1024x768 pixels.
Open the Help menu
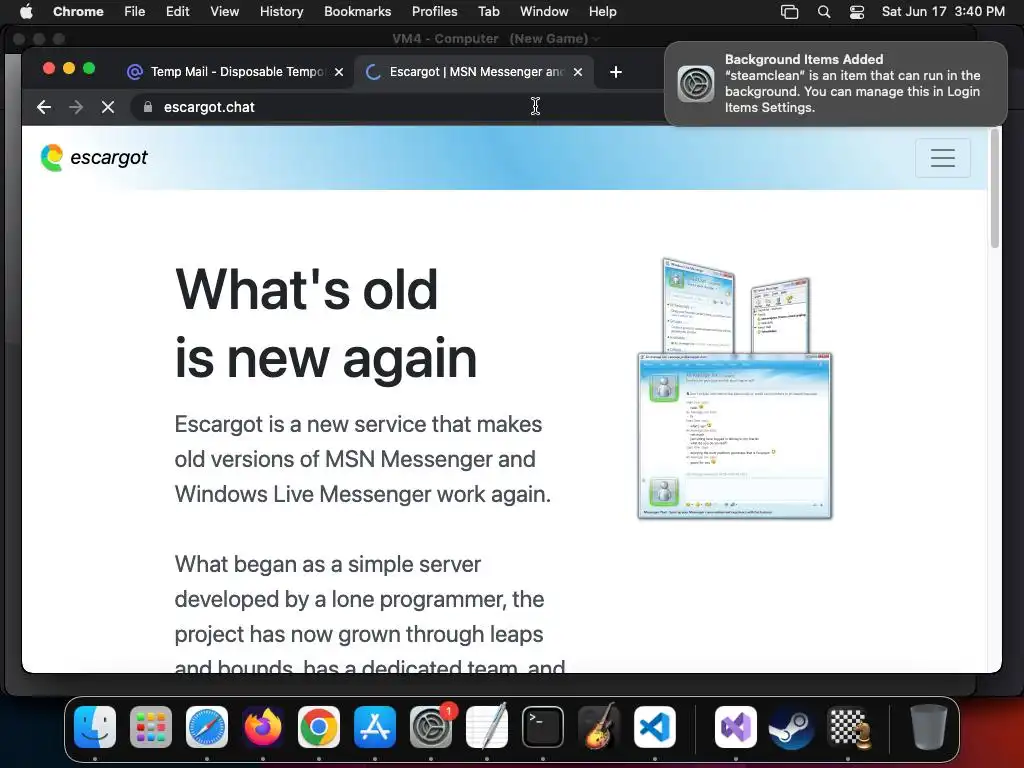(602, 12)
